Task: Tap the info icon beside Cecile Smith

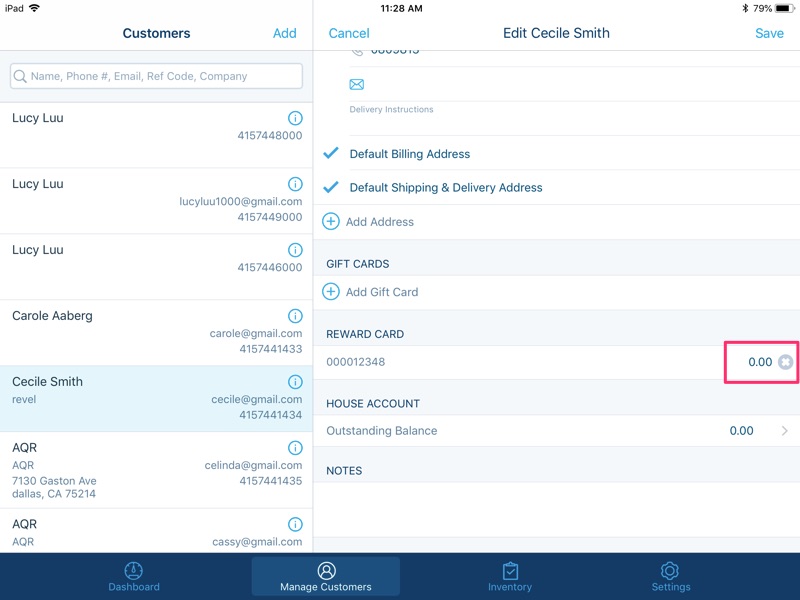Action: point(294,381)
